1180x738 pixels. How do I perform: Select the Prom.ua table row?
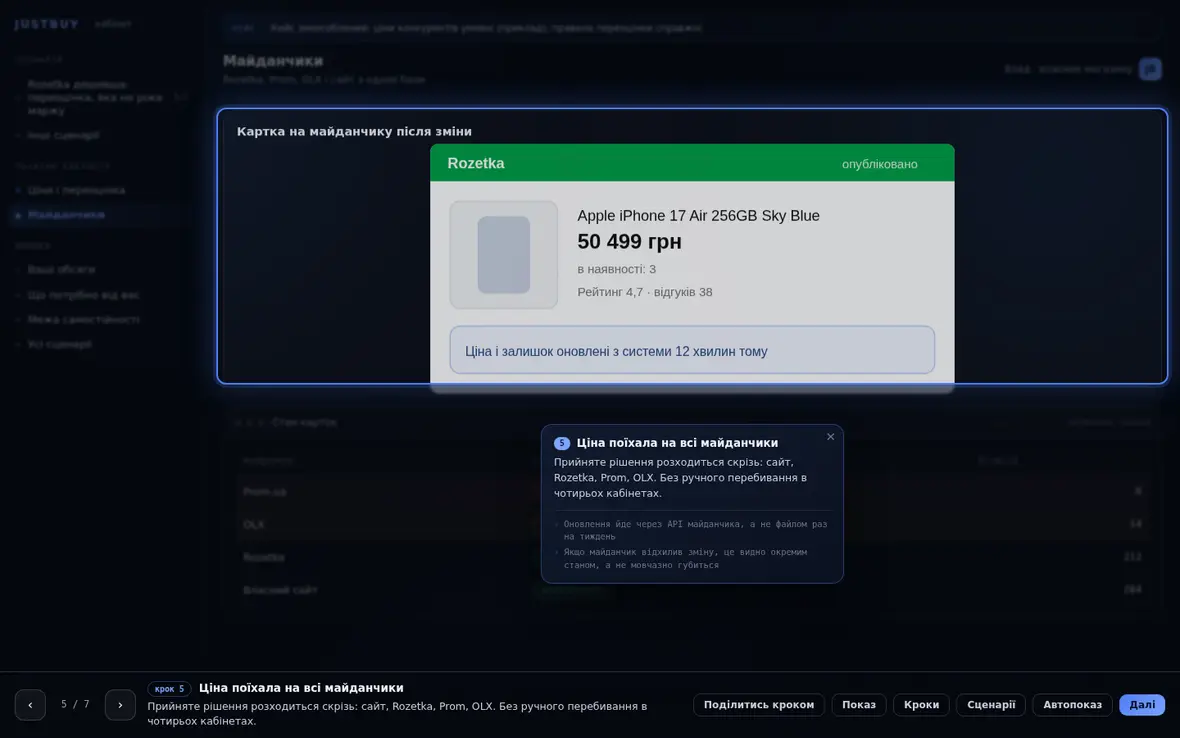click(692, 491)
